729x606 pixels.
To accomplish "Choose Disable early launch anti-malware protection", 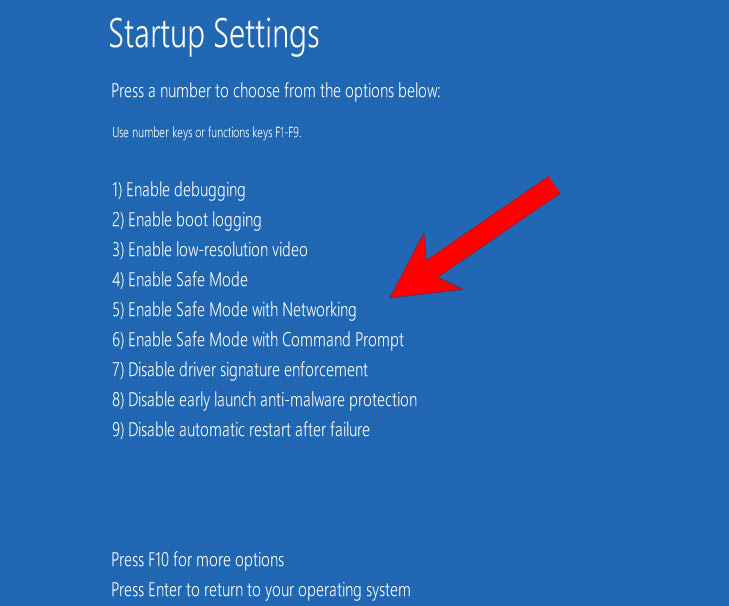I will point(264,400).
